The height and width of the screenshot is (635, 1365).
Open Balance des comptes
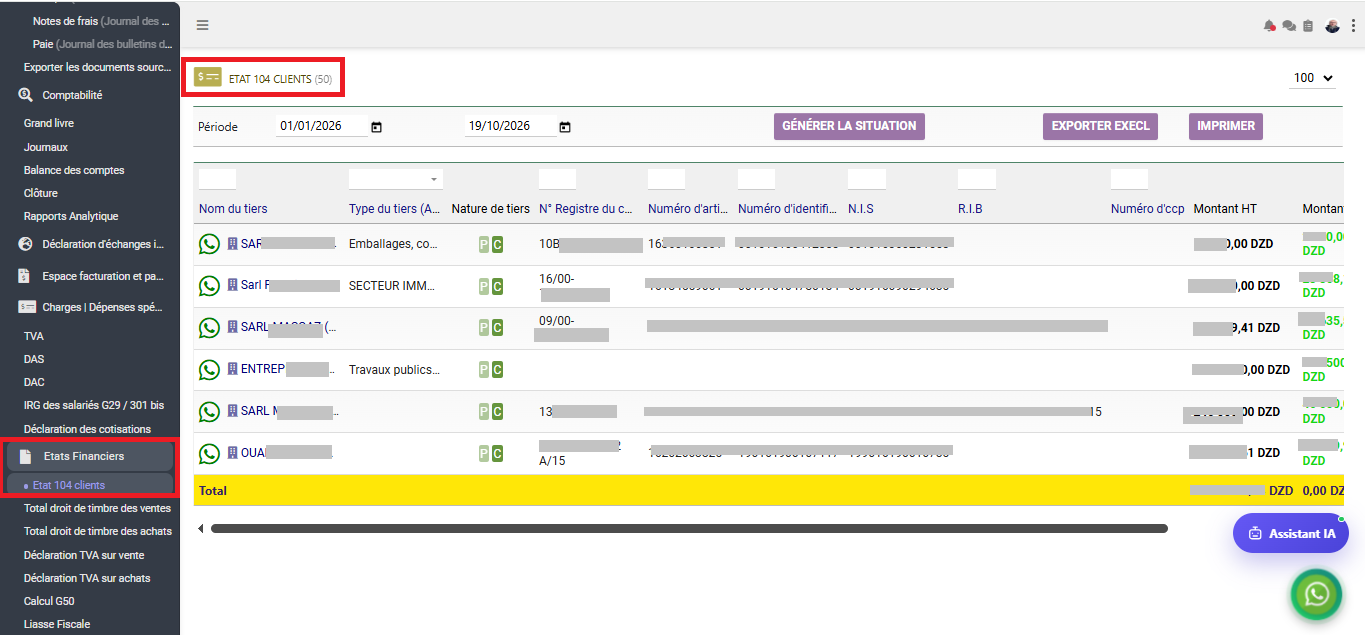[74, 170]
